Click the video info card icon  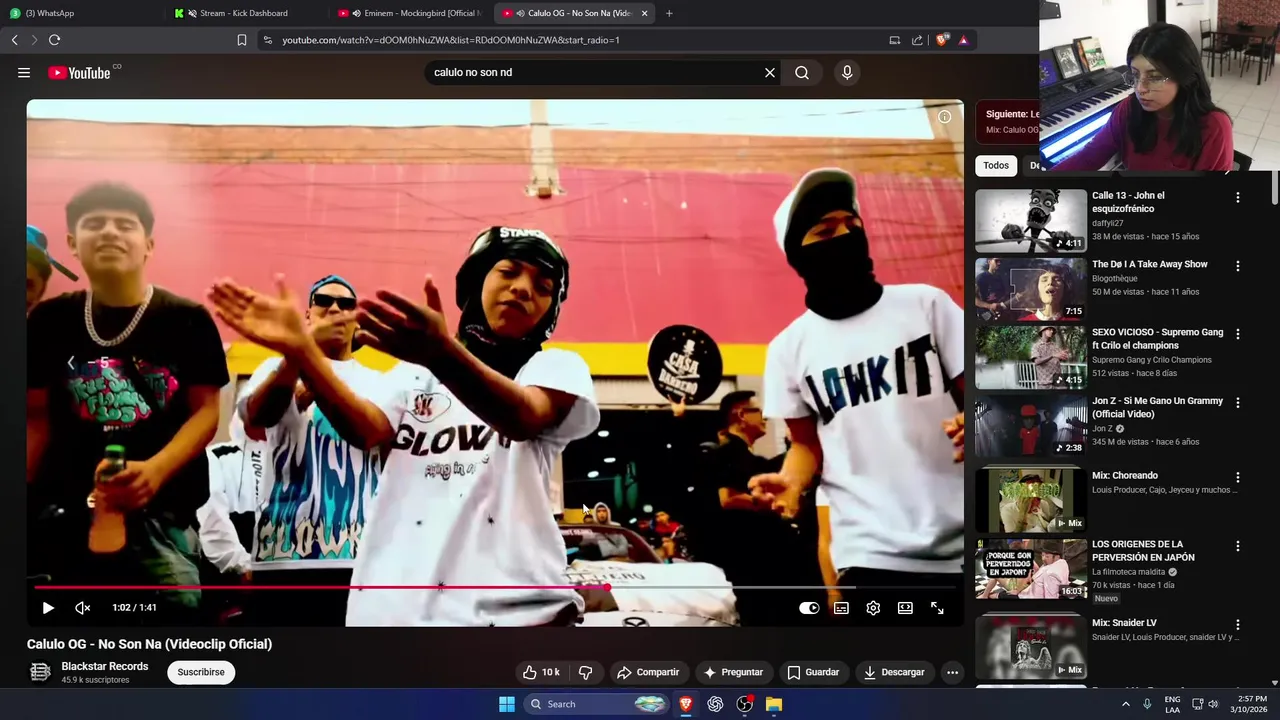944,117
